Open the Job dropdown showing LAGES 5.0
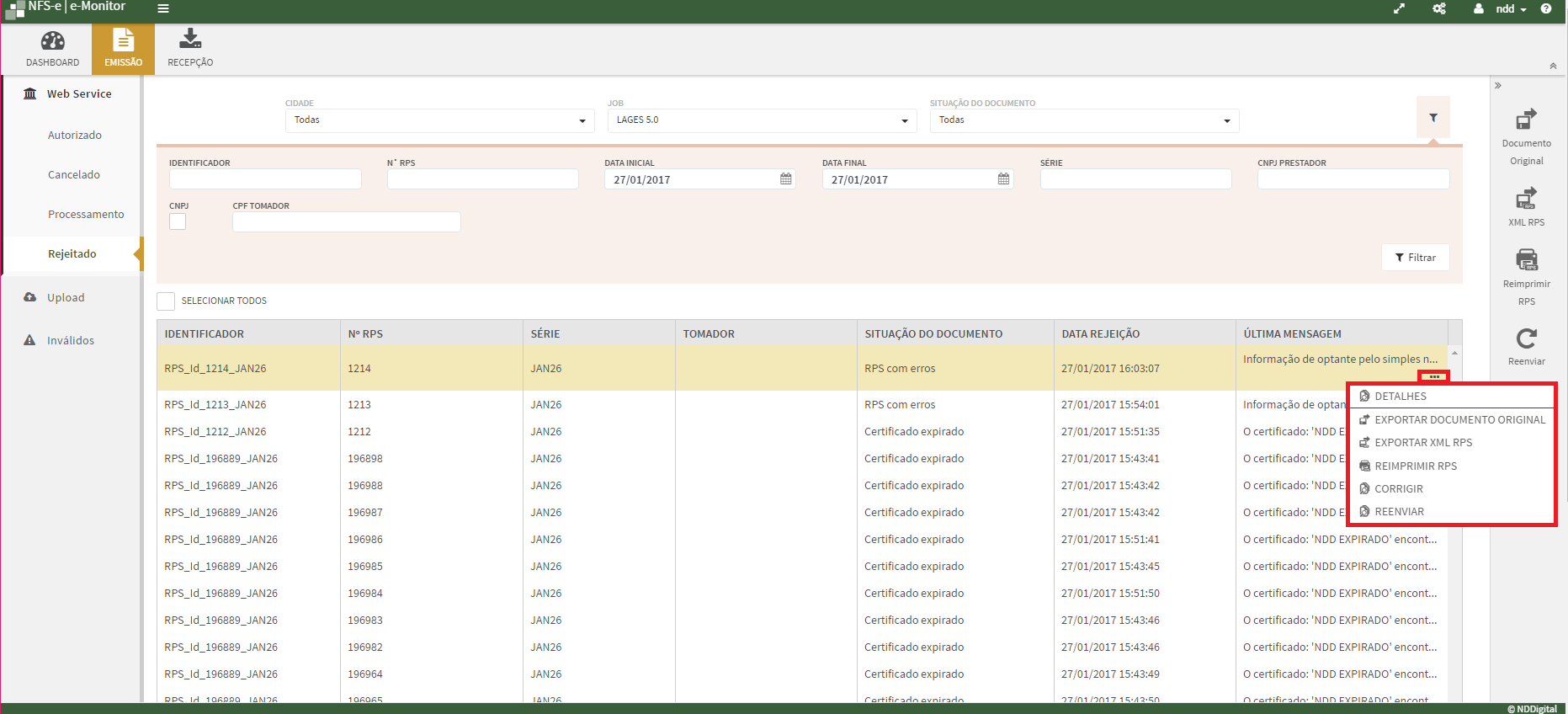 pyautogui.click(x=761, y=120)
